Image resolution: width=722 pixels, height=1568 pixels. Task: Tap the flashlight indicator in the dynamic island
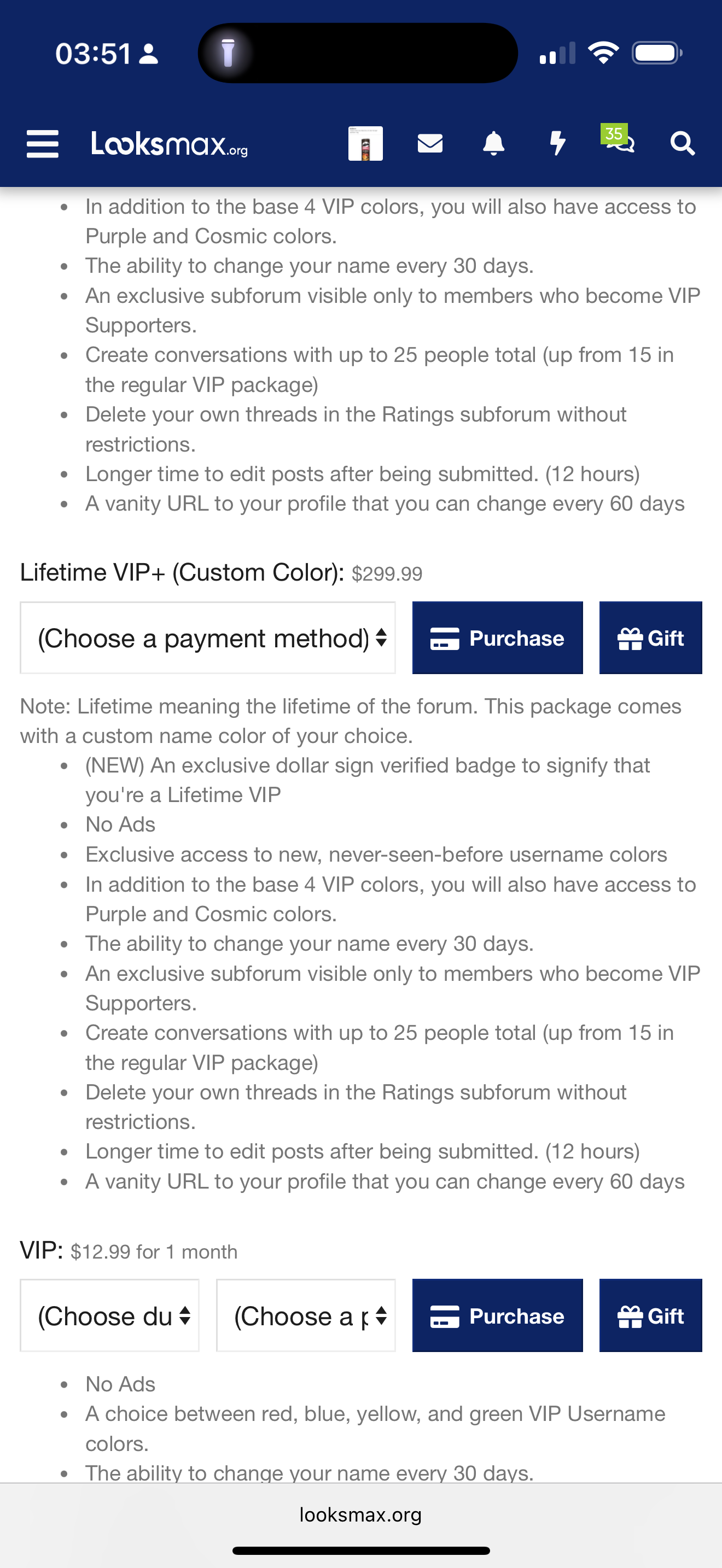(228, 53)
